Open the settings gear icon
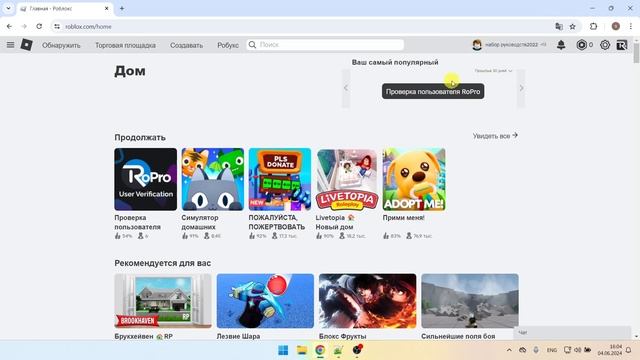Image resolution: width=640 pixels, height=360 pixels. 605,45
